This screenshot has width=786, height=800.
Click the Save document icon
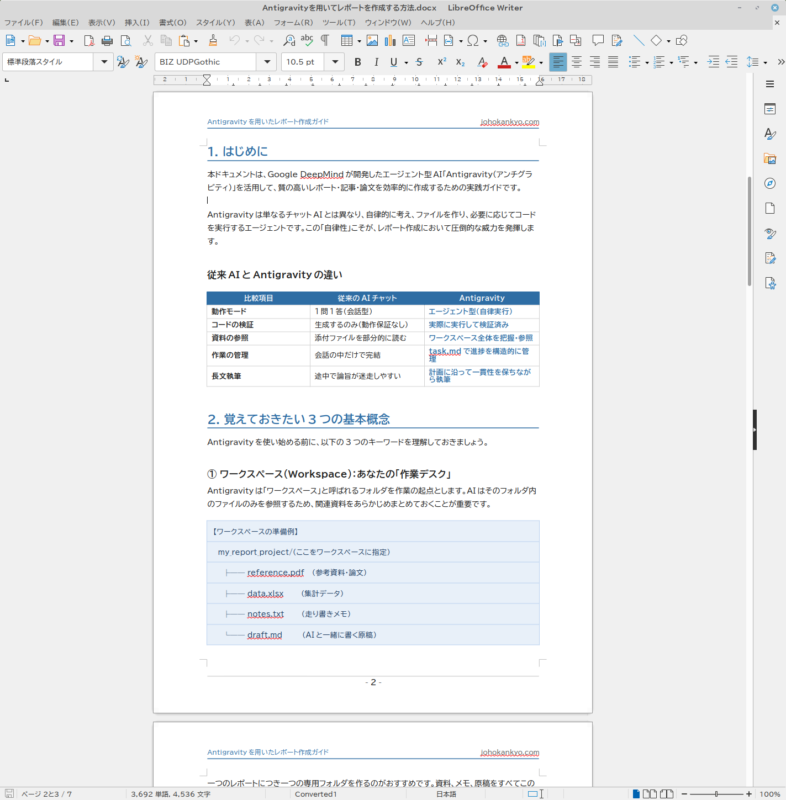[x=59, y=41]
